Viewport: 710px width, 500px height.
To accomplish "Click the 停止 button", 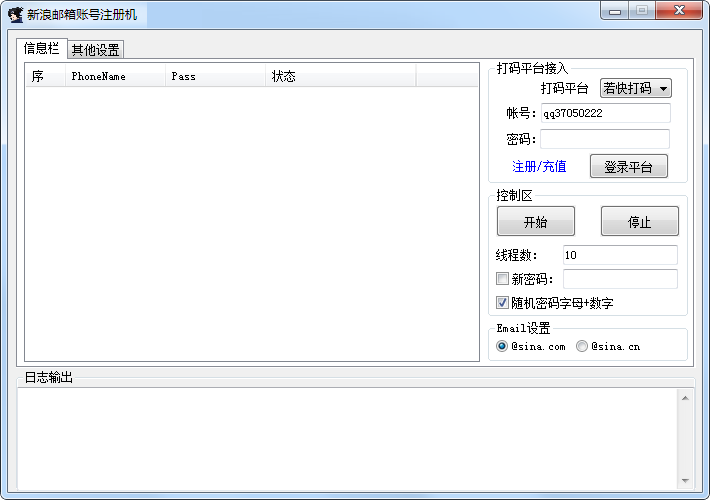I will [x=639, y=222].
